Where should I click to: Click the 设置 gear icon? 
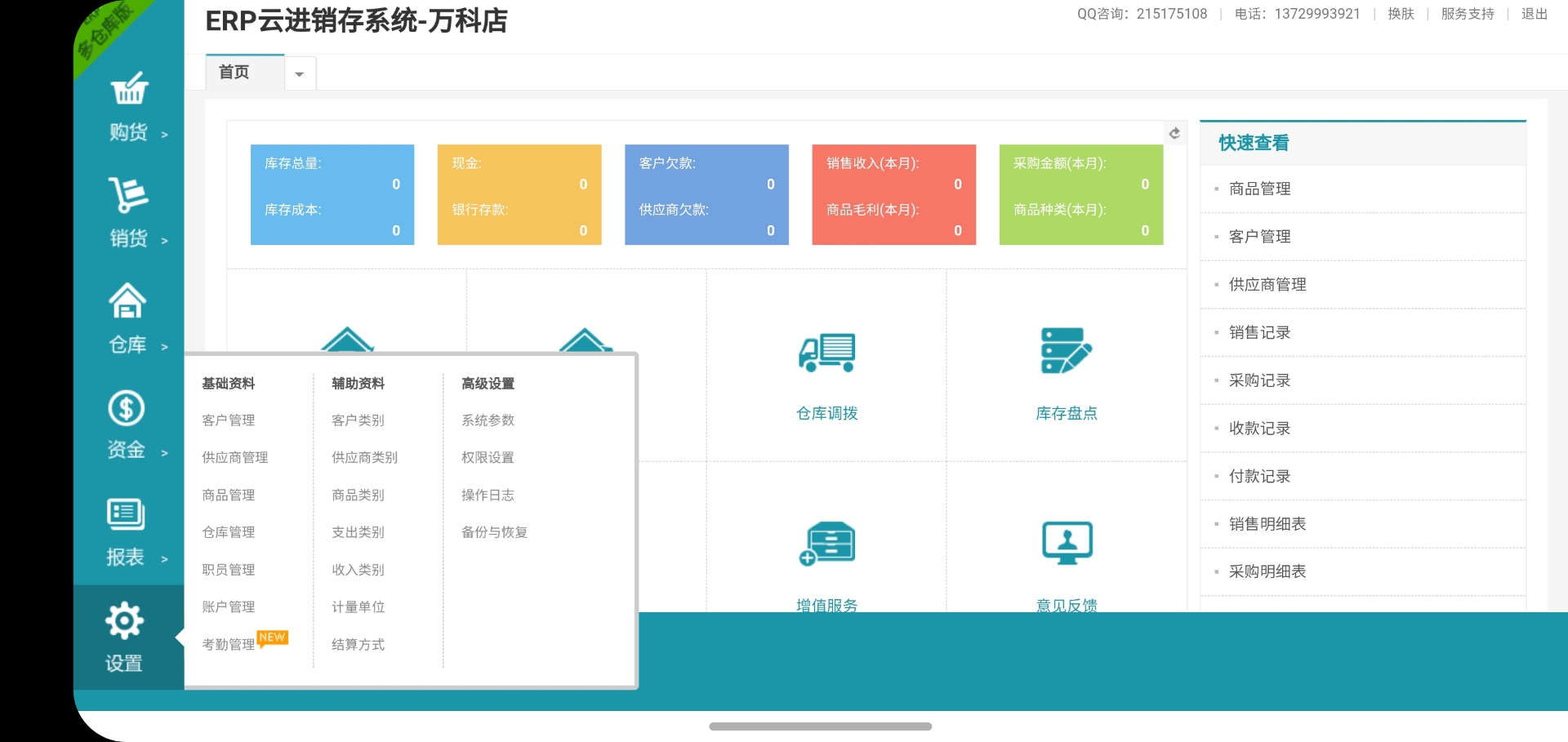coord(124,622)
